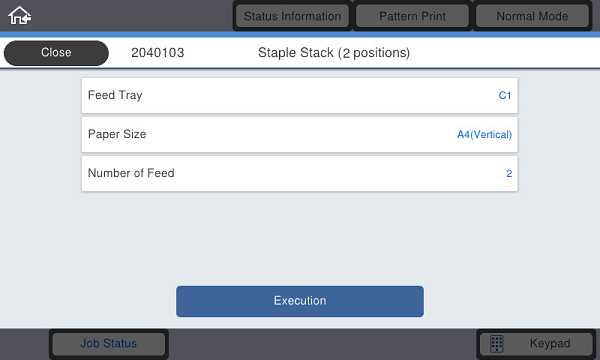
Task: Change the Paper Size setting
Action: pos(300,134)
